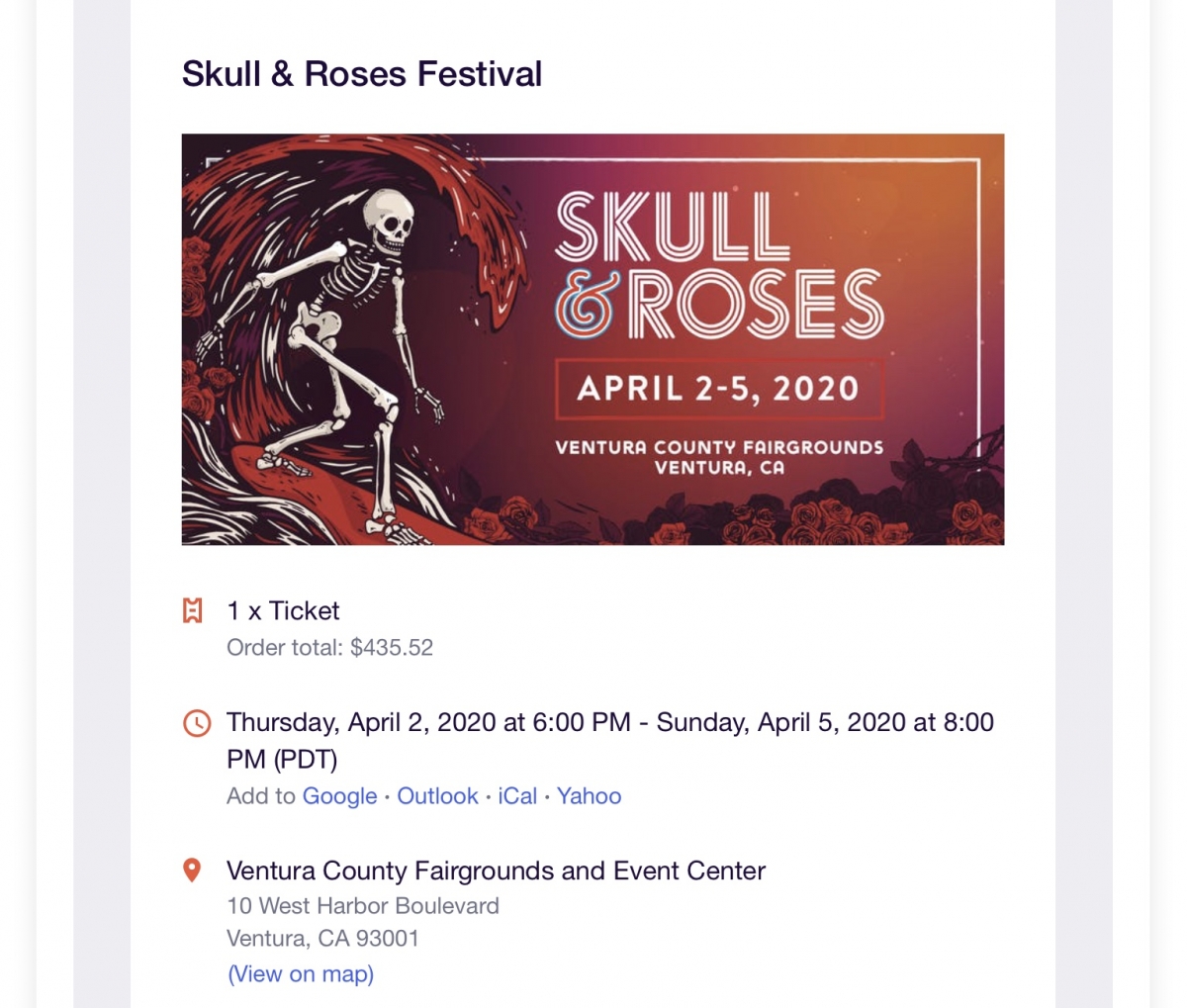Click the orange ticket icon
Image resolution: width=1187 pixels, height=1008 pixels.
(193, 611)
